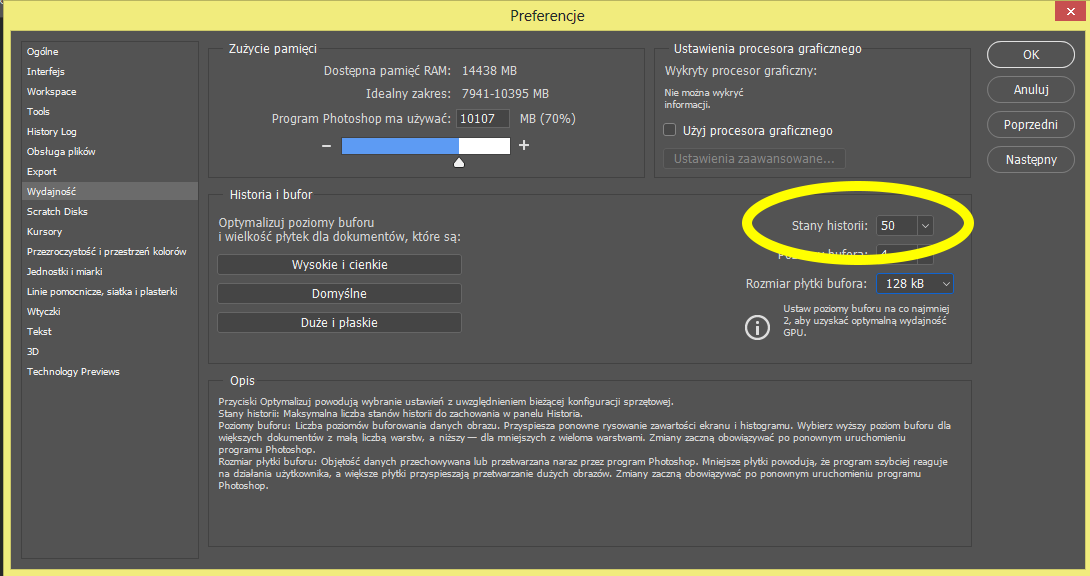Go to Obsługa plików category
The height and width of the screenshot is (576, 1090).
click(x=61, y=151)
